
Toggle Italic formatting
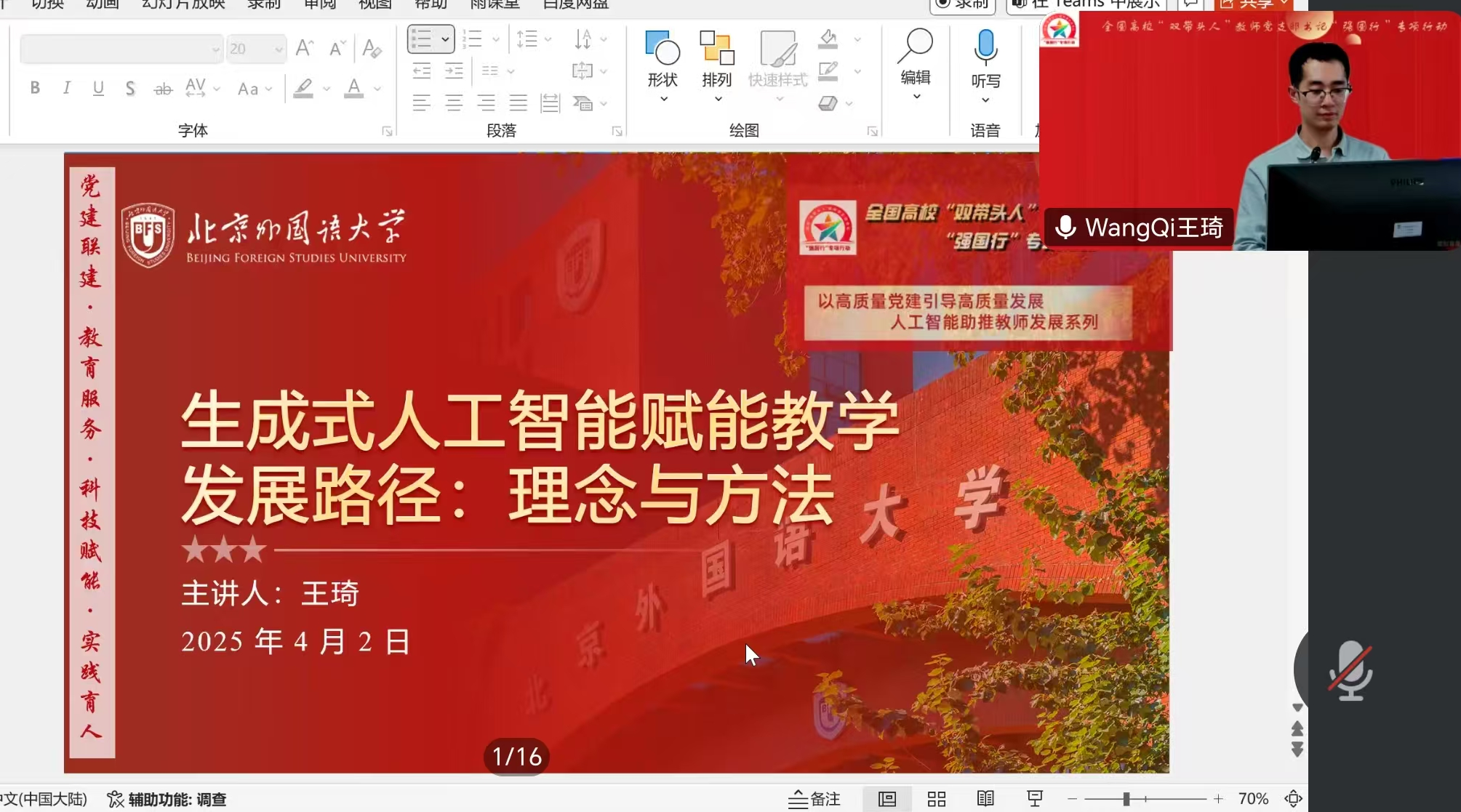[x=67, y=88]
